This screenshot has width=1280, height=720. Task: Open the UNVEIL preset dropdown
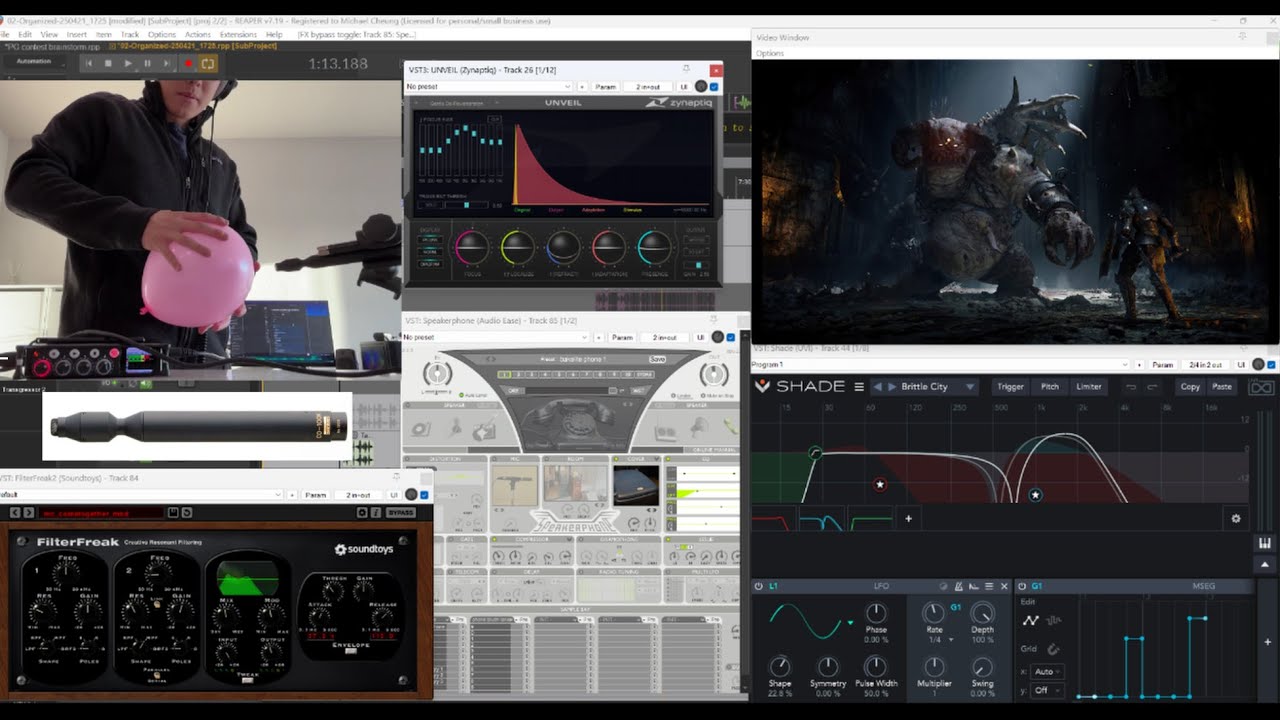(488, 87)
